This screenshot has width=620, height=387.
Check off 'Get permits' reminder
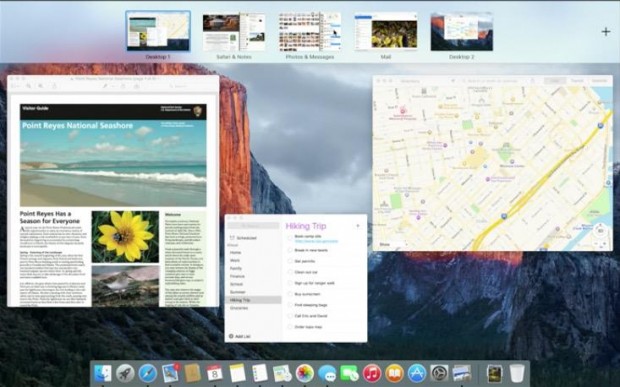coord(290,261)
